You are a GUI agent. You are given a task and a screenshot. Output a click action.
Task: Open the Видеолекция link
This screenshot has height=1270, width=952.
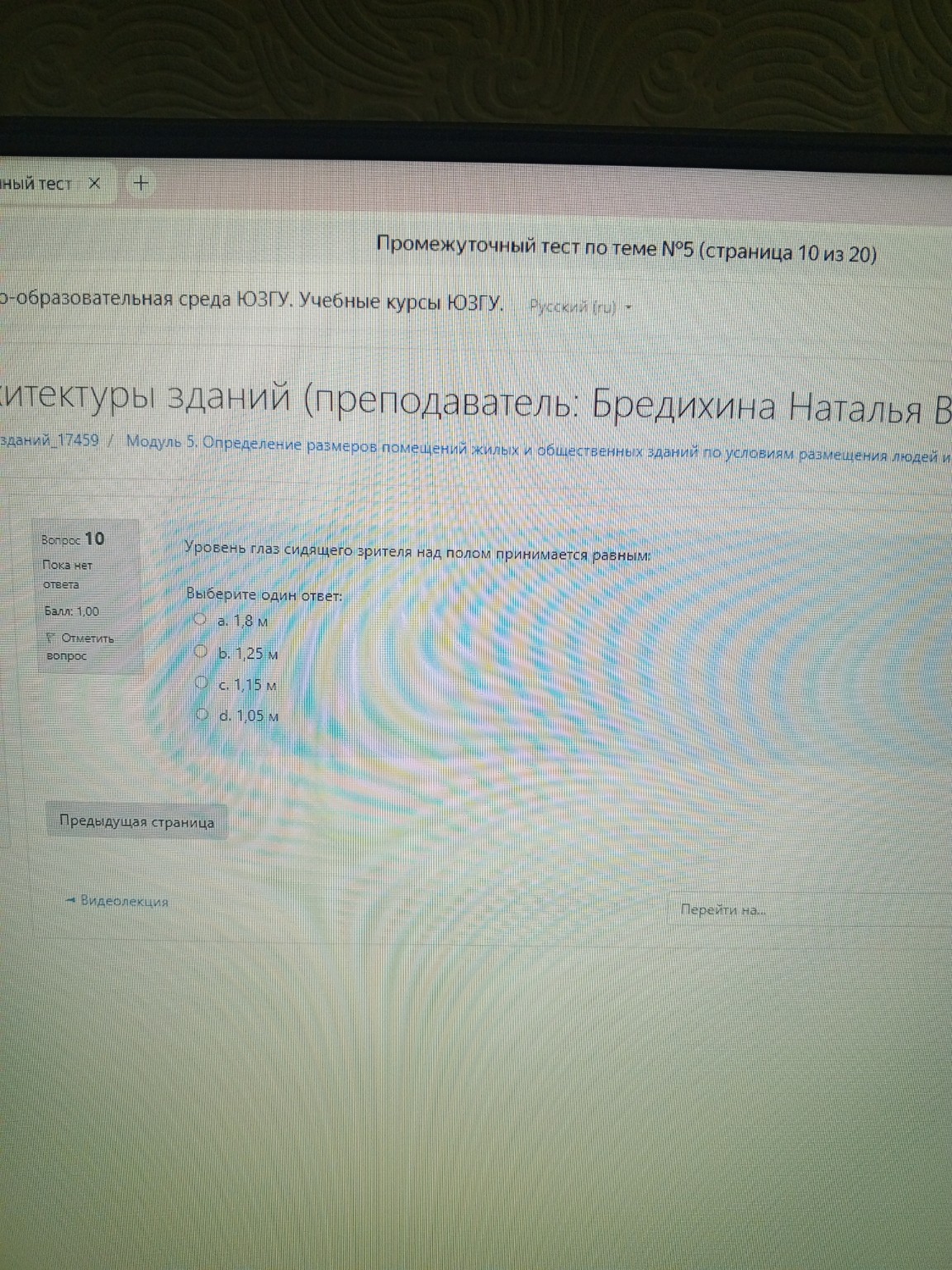[x=122, y=902]
